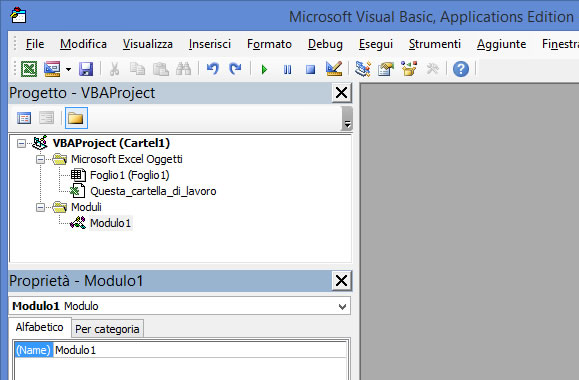Collapse the Moduli folder node
This screenshot has width=579, height=380.
40,207
